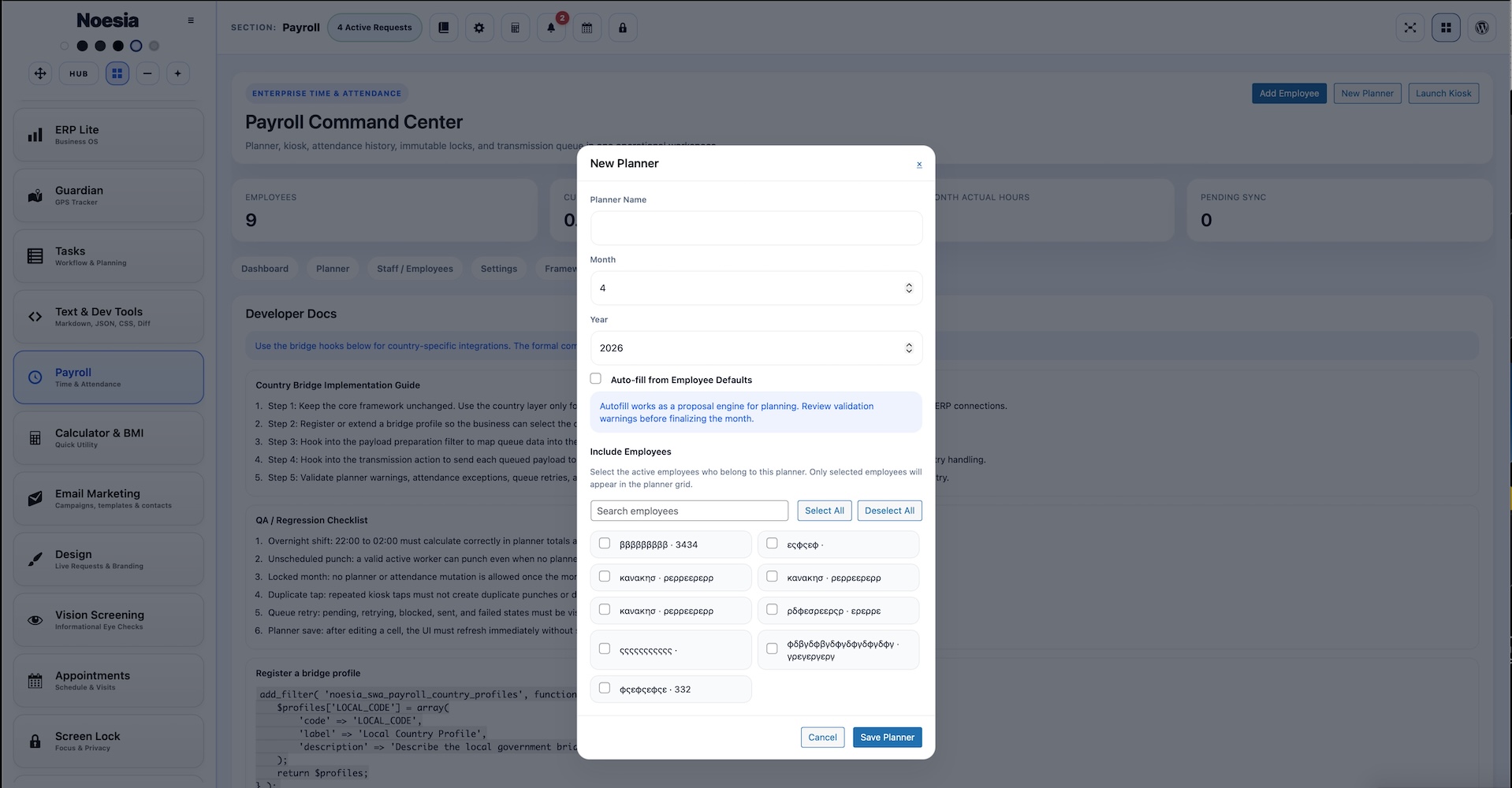The image size is (1512, 788).
Task: Click Cancel in New Planner dialog
Action: (x=822, y=738)
